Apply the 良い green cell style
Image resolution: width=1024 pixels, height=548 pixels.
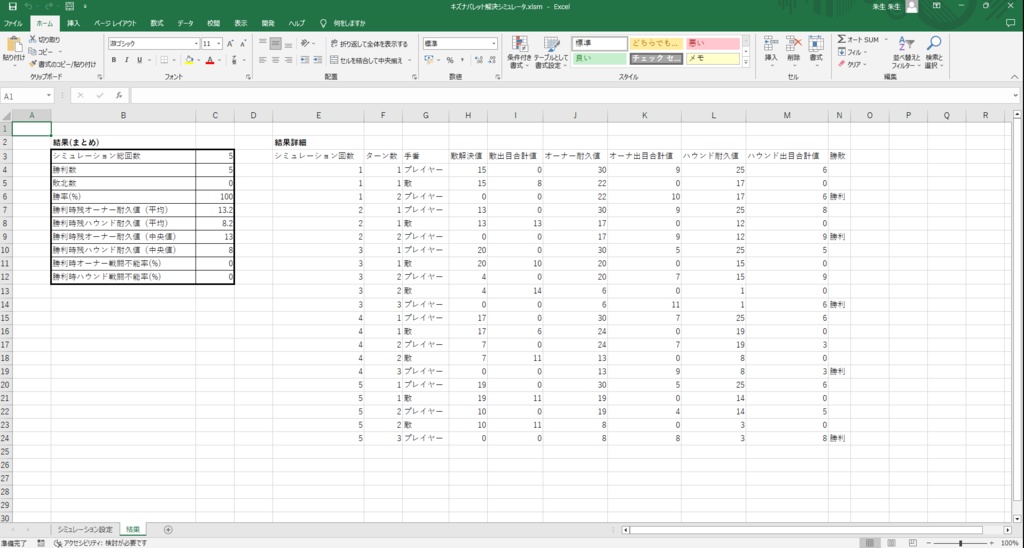pos(599,59)
